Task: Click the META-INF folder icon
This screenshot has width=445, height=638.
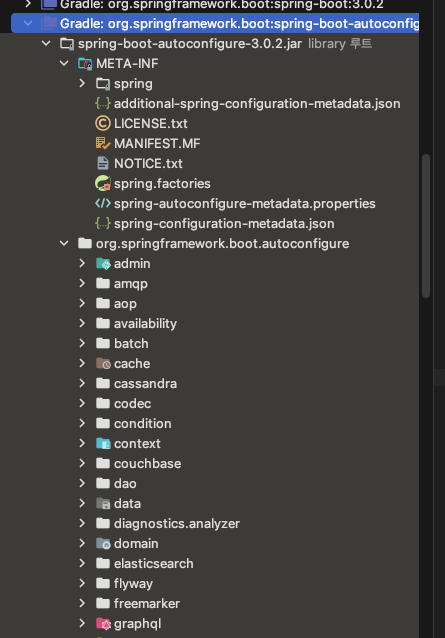Action: (x=85, y=63)
